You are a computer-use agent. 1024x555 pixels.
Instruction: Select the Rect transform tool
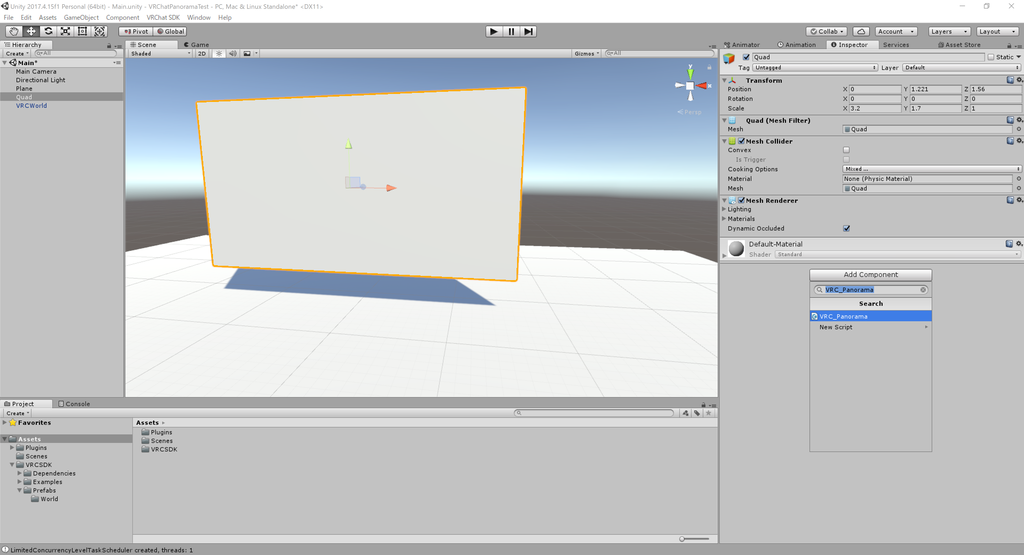[82, 31]
